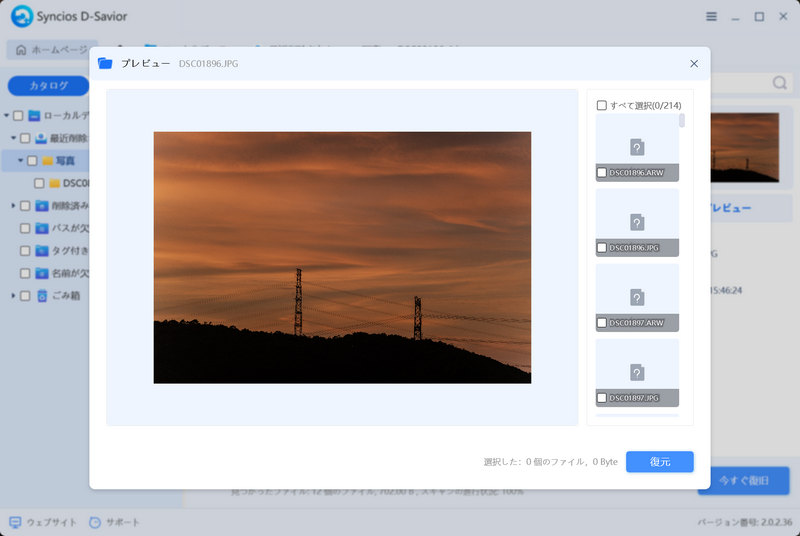Toggle the ローカル drive checkbox in sidebar
This screenshot has height=536, width=800.
(18, 115)
